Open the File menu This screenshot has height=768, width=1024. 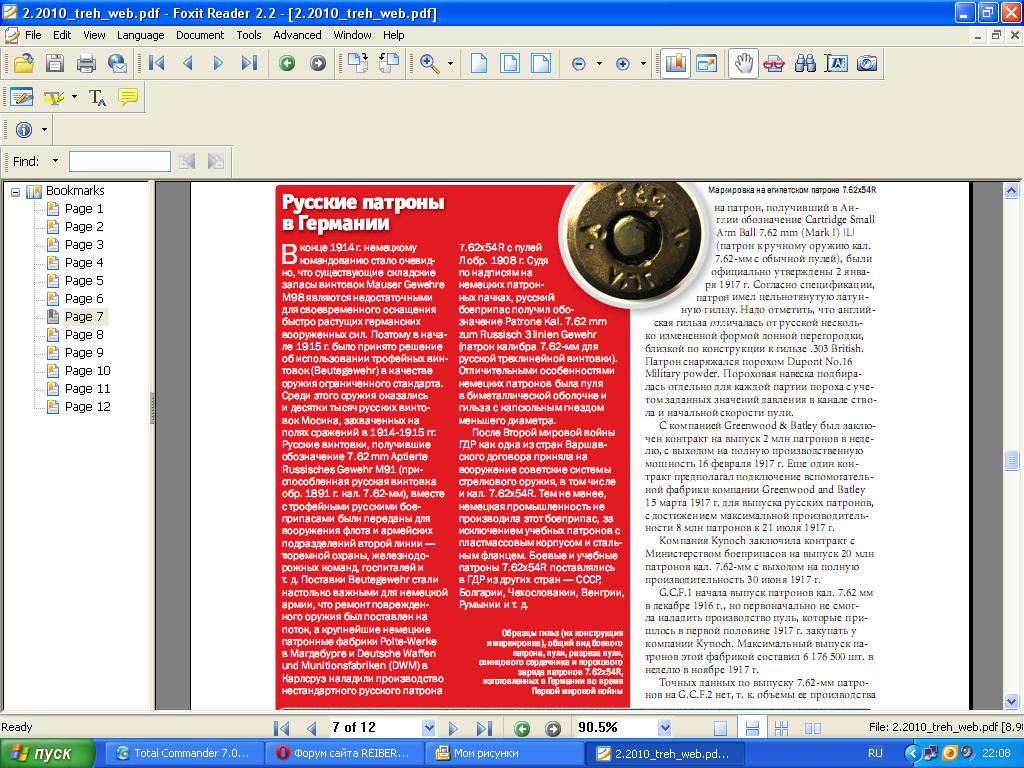click(x=33, y=35)
